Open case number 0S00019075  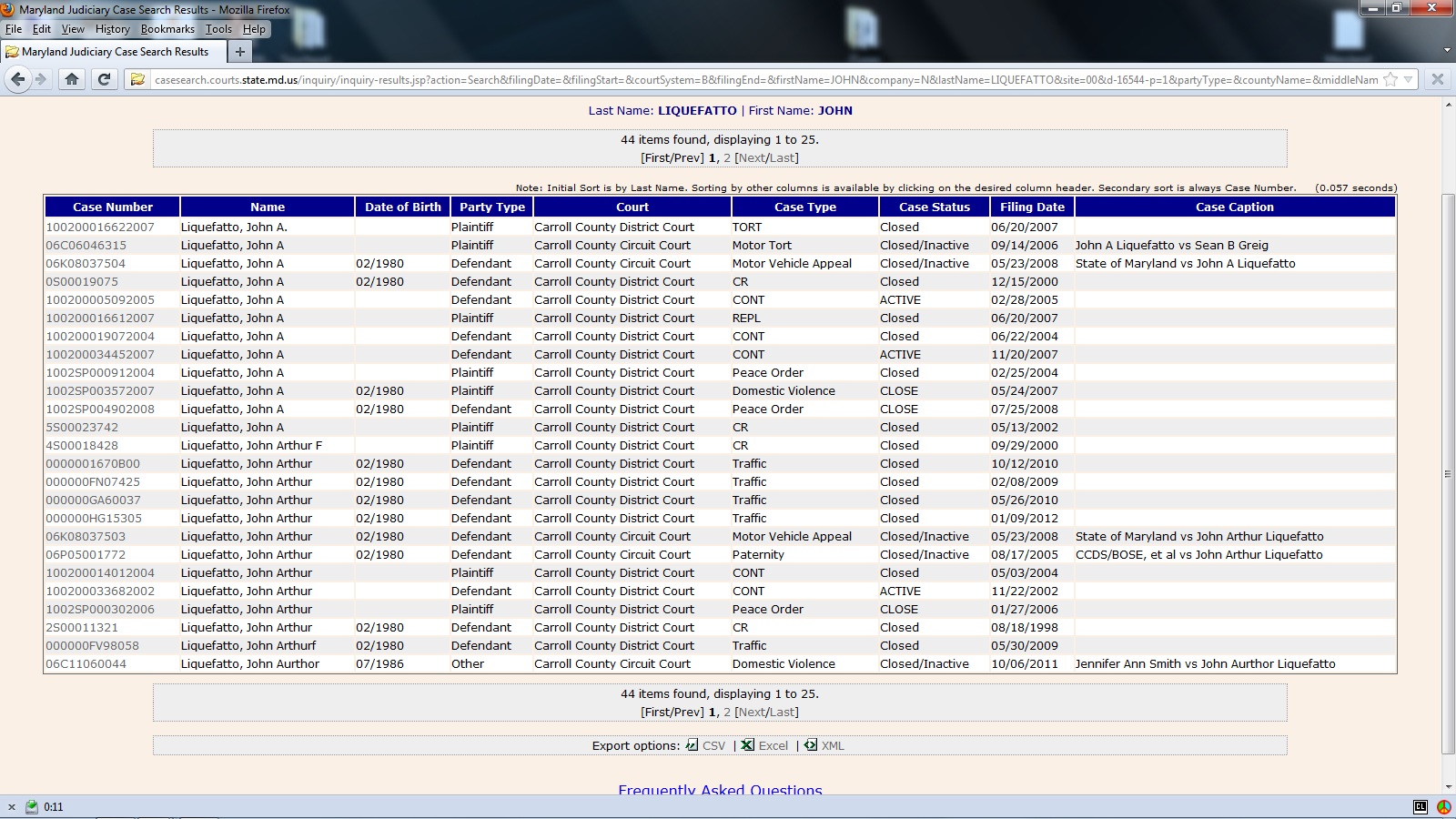(82, 281)
